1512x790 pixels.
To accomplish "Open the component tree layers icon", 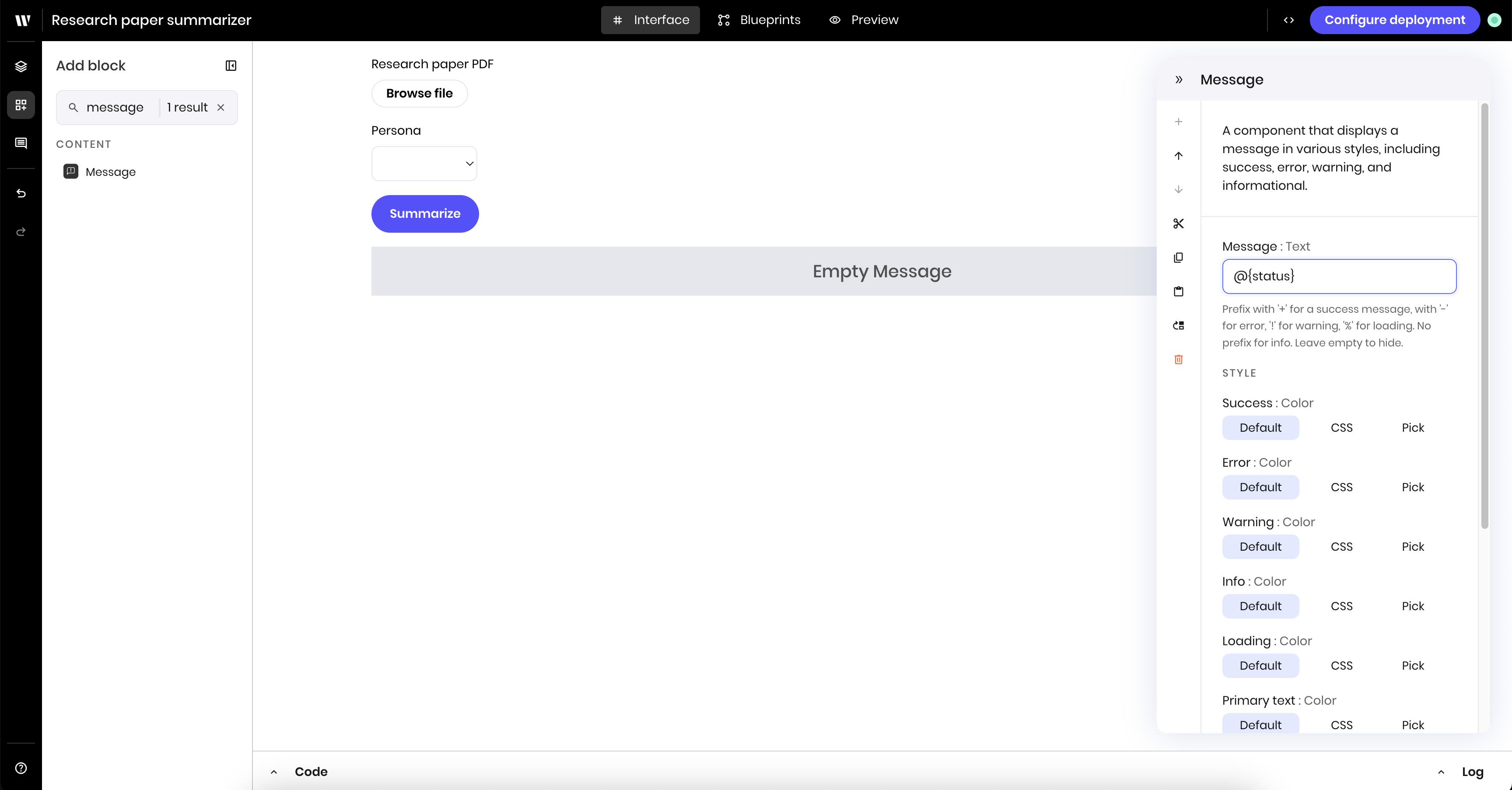I will [21, 66].
